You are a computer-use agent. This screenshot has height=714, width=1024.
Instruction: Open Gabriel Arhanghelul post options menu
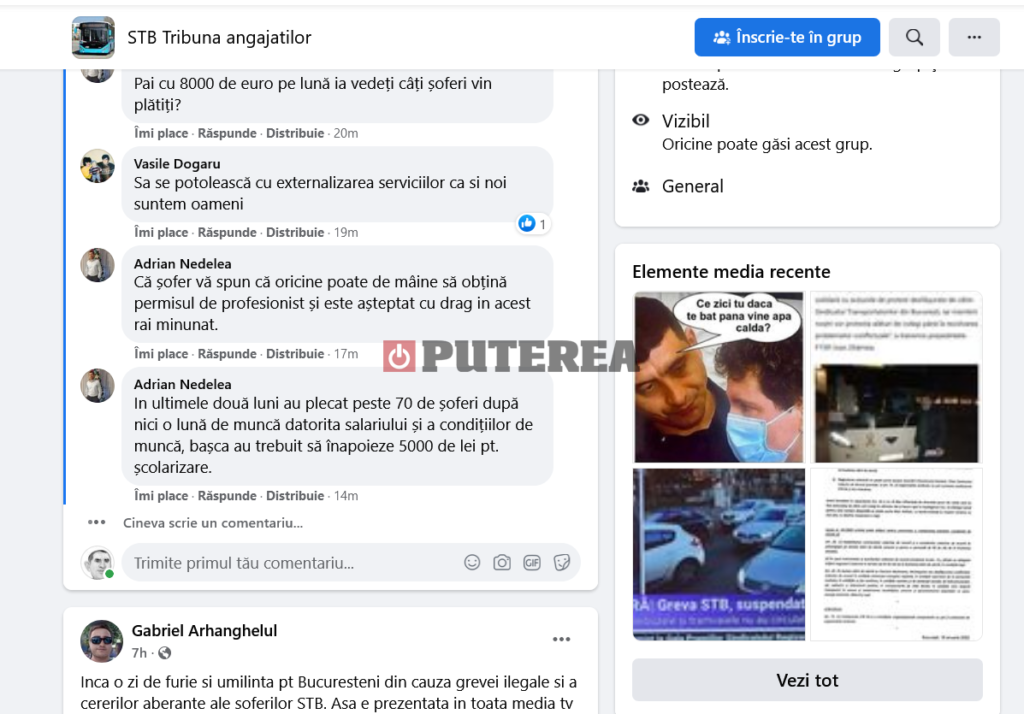(561, 639)
